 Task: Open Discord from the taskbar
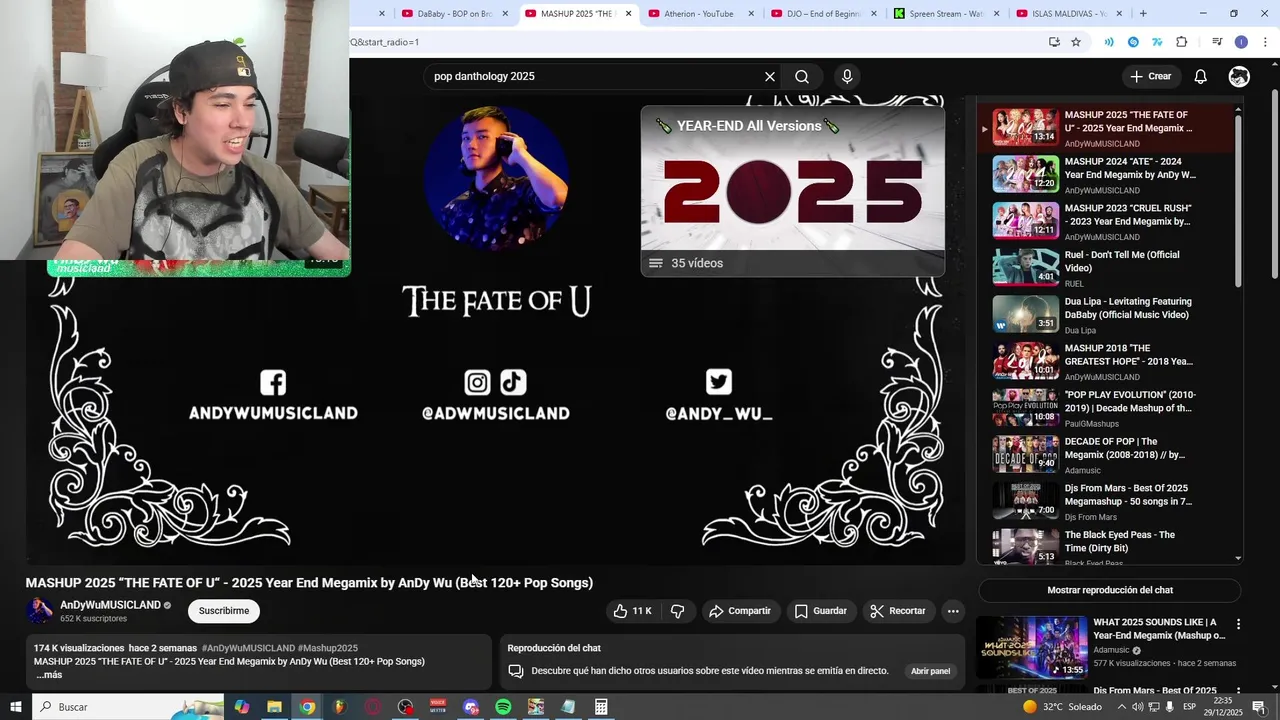pos(471,707)
